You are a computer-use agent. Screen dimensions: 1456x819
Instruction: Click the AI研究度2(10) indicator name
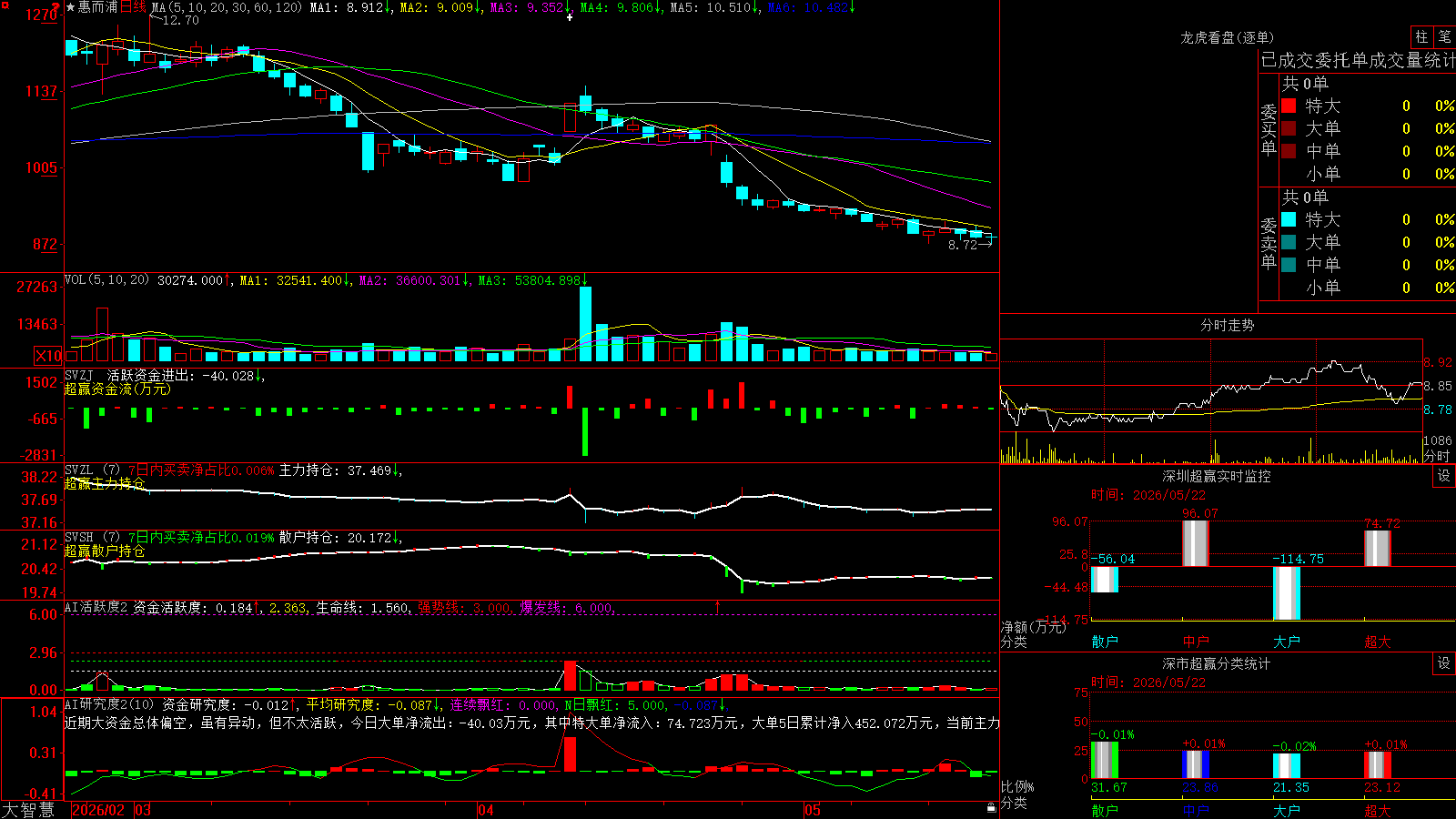pos(109,704)
